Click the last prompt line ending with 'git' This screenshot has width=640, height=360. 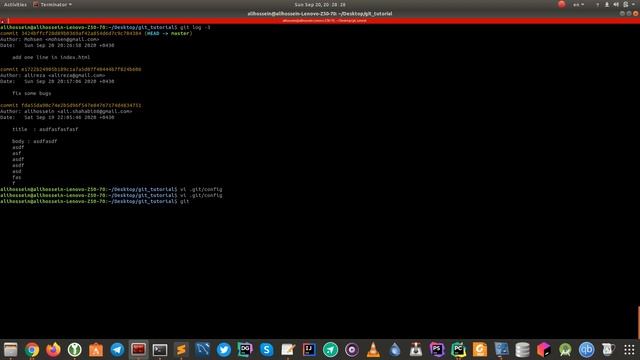[x=95, y=201]
